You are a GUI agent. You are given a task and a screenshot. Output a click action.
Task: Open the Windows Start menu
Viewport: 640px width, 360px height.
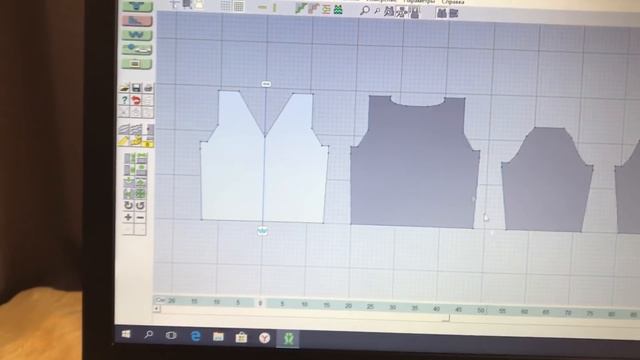[x=126, y=334]
